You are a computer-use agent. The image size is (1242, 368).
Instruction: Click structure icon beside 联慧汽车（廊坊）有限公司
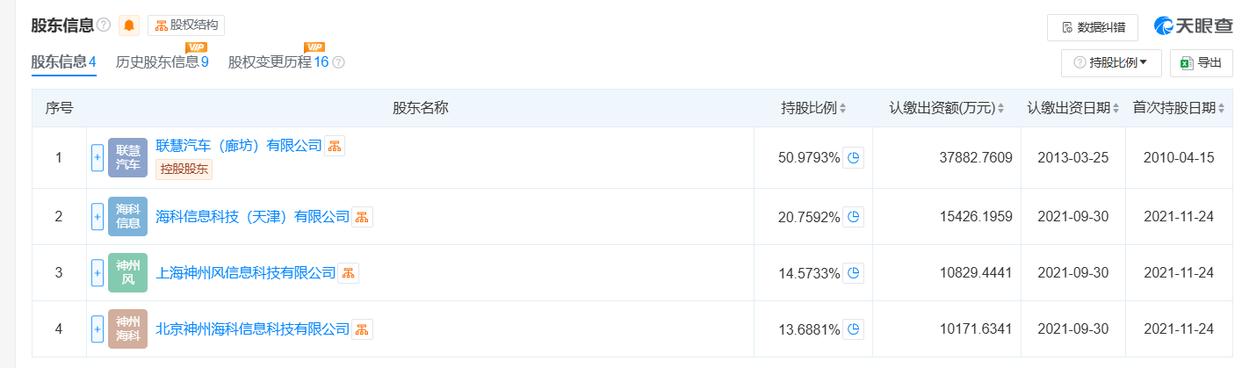click(x=335, y=146)
